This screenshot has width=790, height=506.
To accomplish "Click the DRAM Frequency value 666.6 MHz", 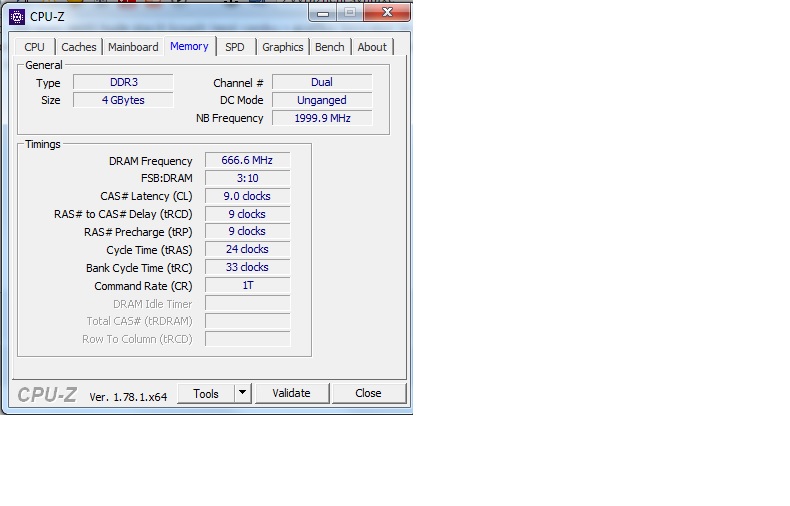I will click(247, 160).
